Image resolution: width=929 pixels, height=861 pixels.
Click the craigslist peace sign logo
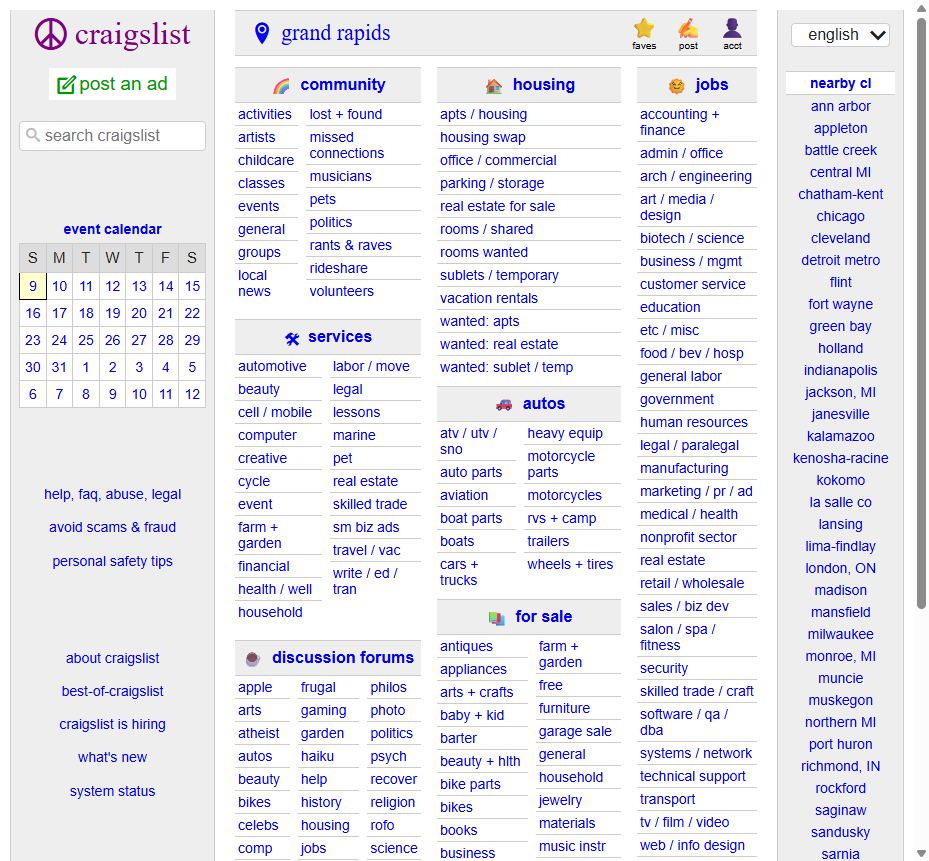pyautogui.click(x=51, y=34)
